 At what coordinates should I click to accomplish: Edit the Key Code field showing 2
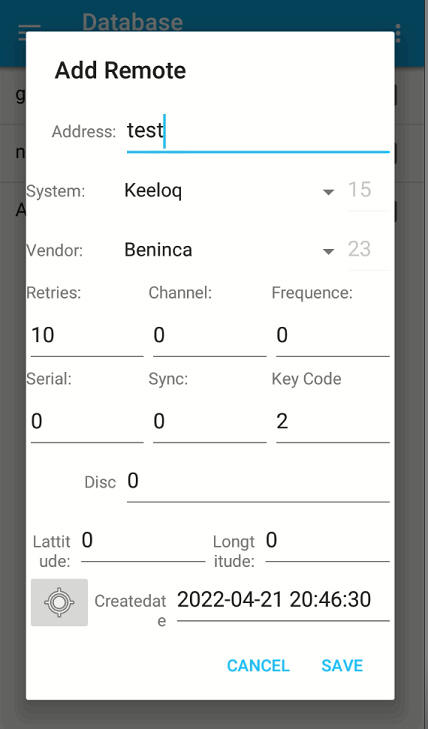point(333,422)
